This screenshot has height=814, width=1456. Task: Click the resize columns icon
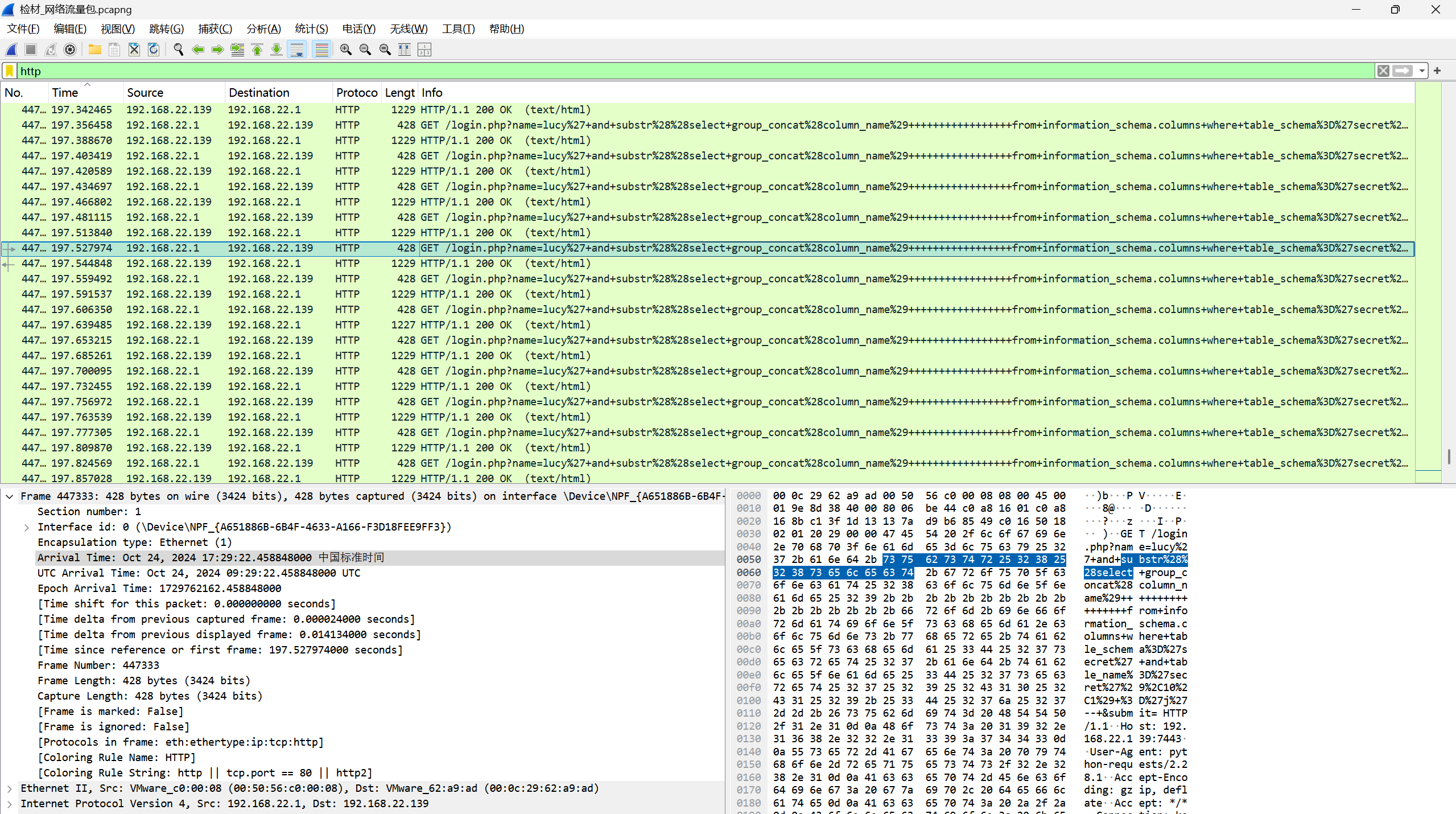[x=405, y=50]
